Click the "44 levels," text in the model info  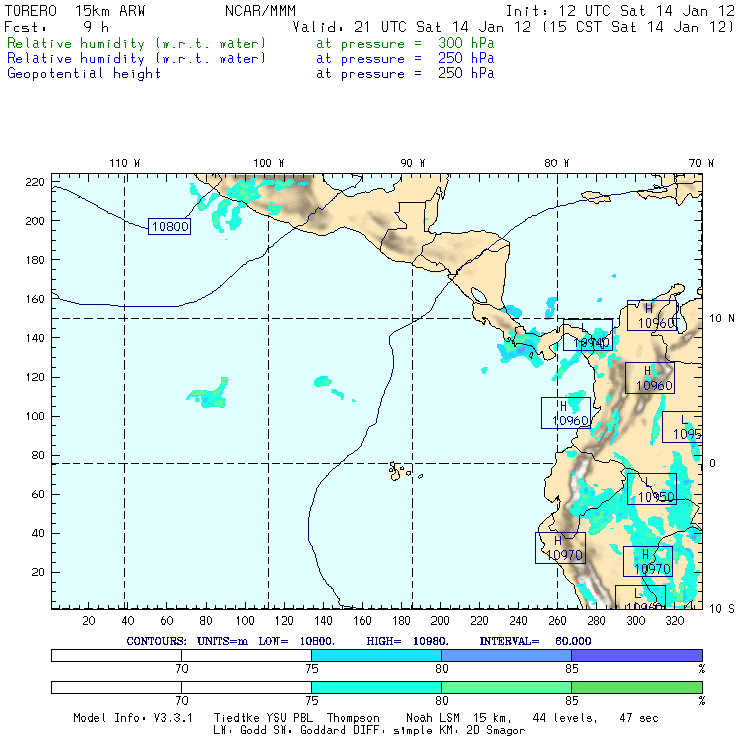[565, 718]
